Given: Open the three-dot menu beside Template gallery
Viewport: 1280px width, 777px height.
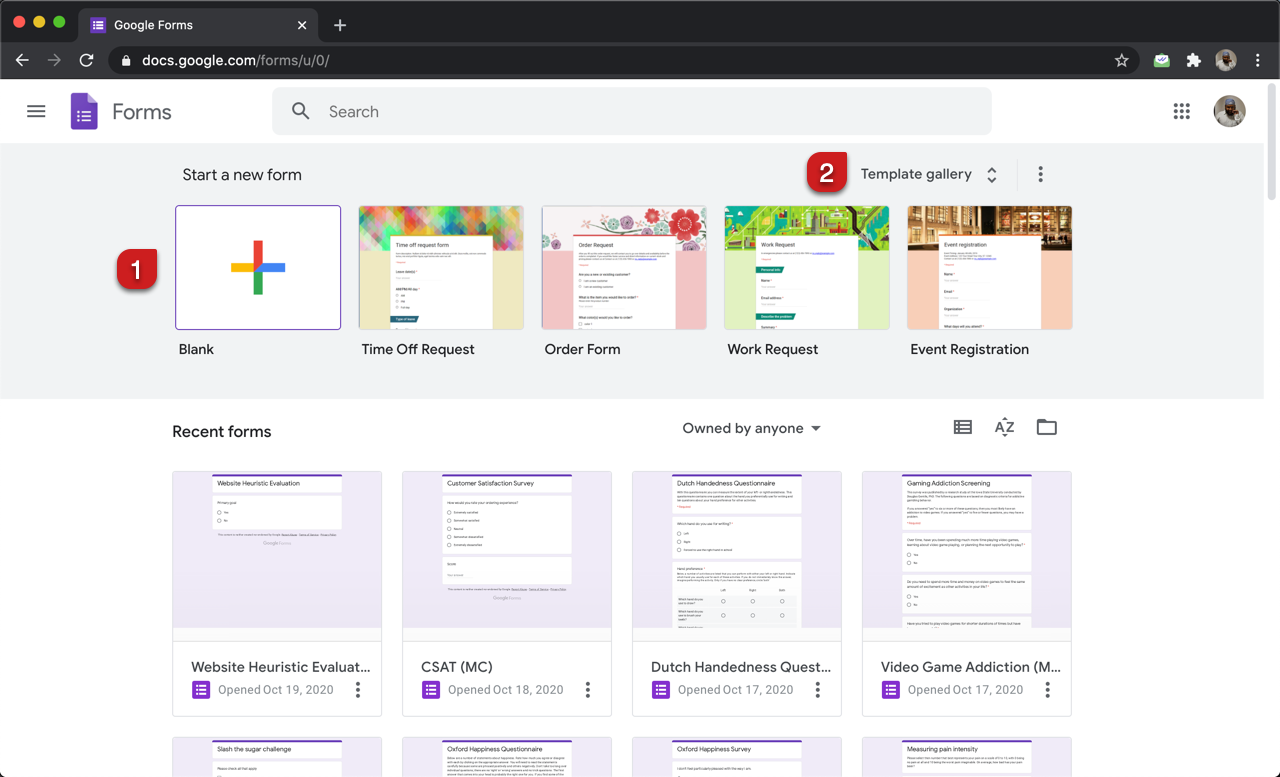Looking at the screenshot, I should tap(1040, 174).
